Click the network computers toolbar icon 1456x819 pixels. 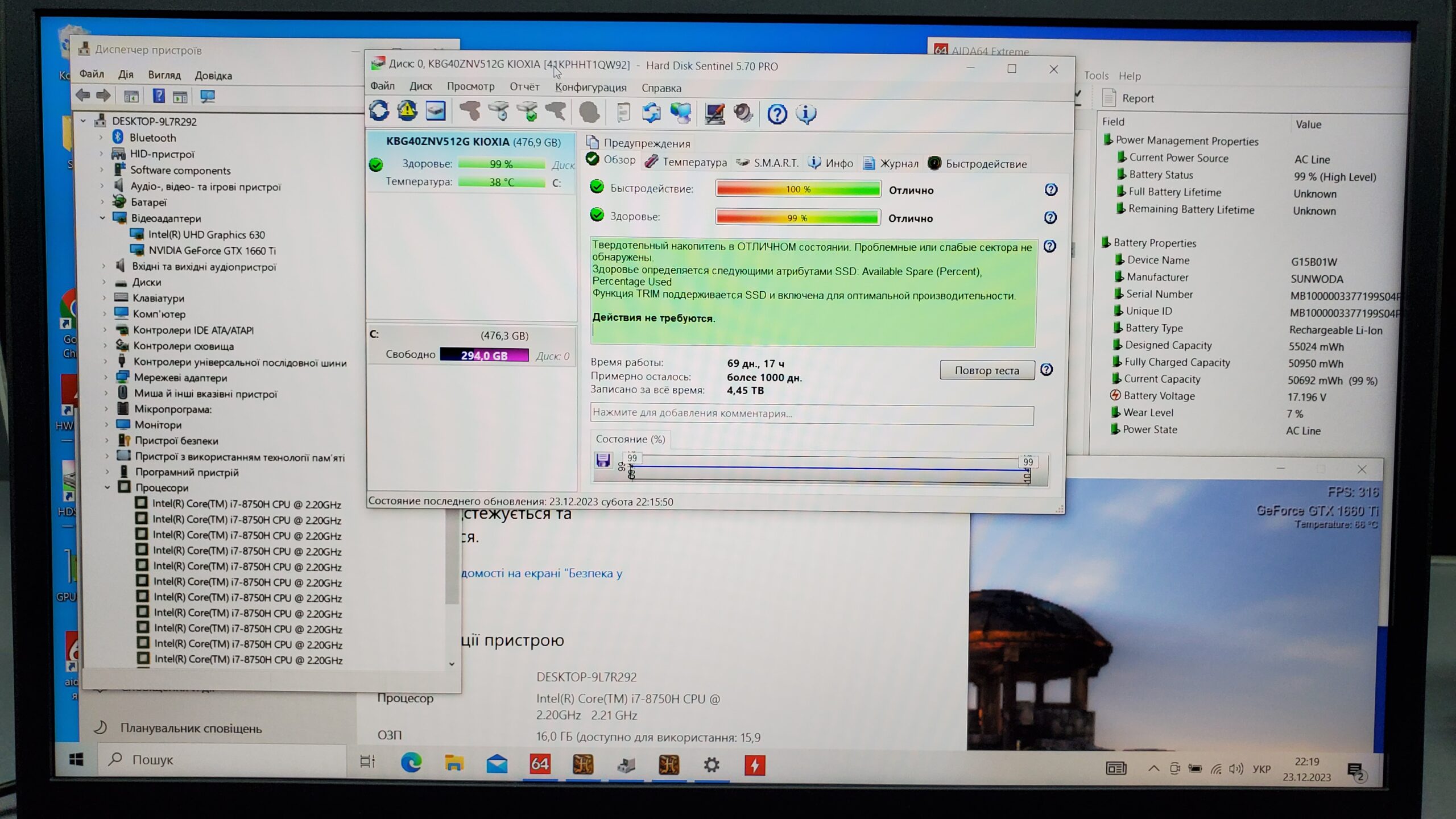pos(680,113)
